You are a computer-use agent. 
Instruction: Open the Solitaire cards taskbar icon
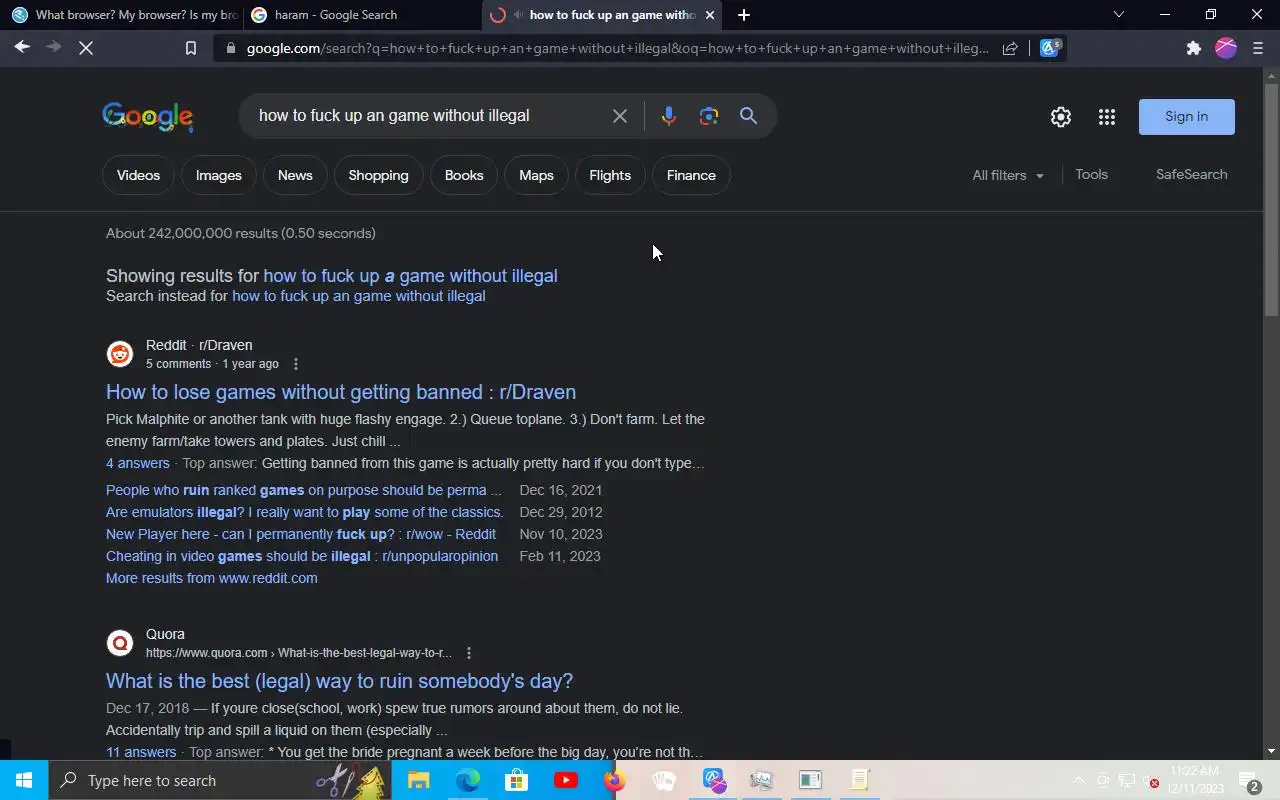pyautogui.click(x=663, y=780)
